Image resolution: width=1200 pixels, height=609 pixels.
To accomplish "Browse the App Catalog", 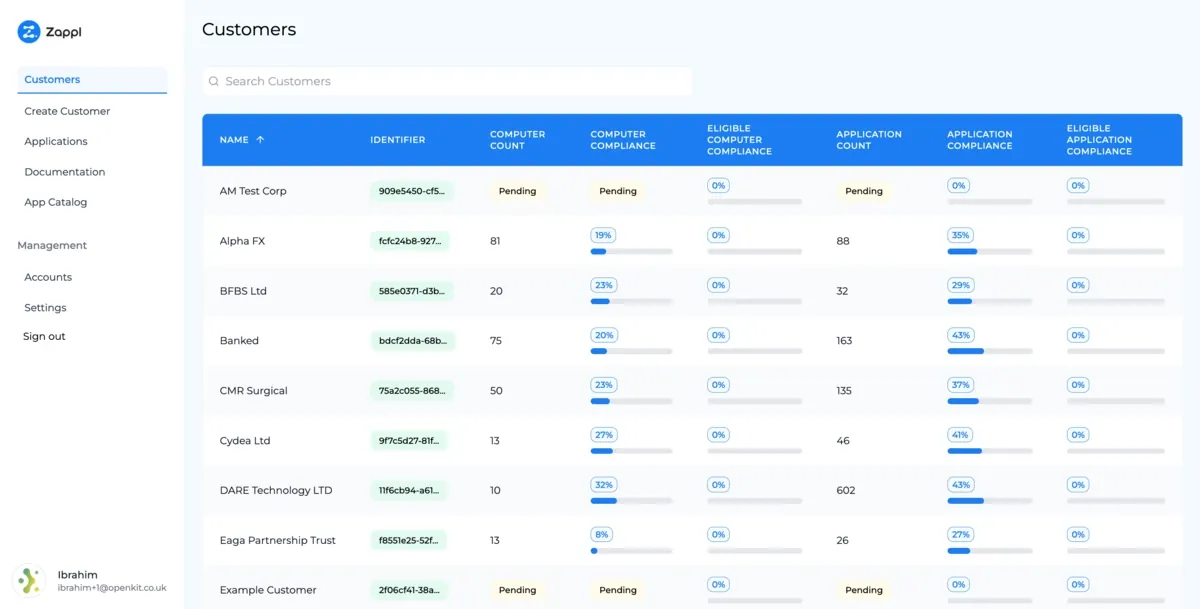I will [55, 202].
